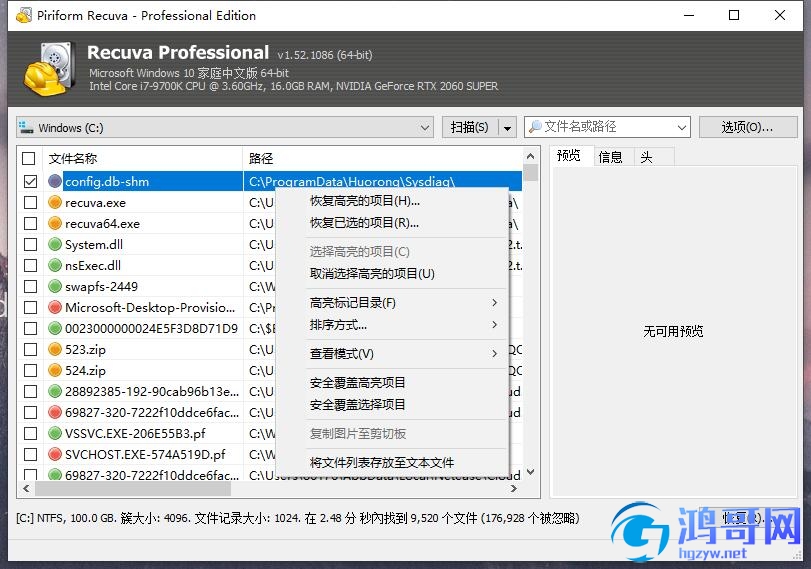
Task: Open the scan button dropdown arrow
Action: point(507,127)
